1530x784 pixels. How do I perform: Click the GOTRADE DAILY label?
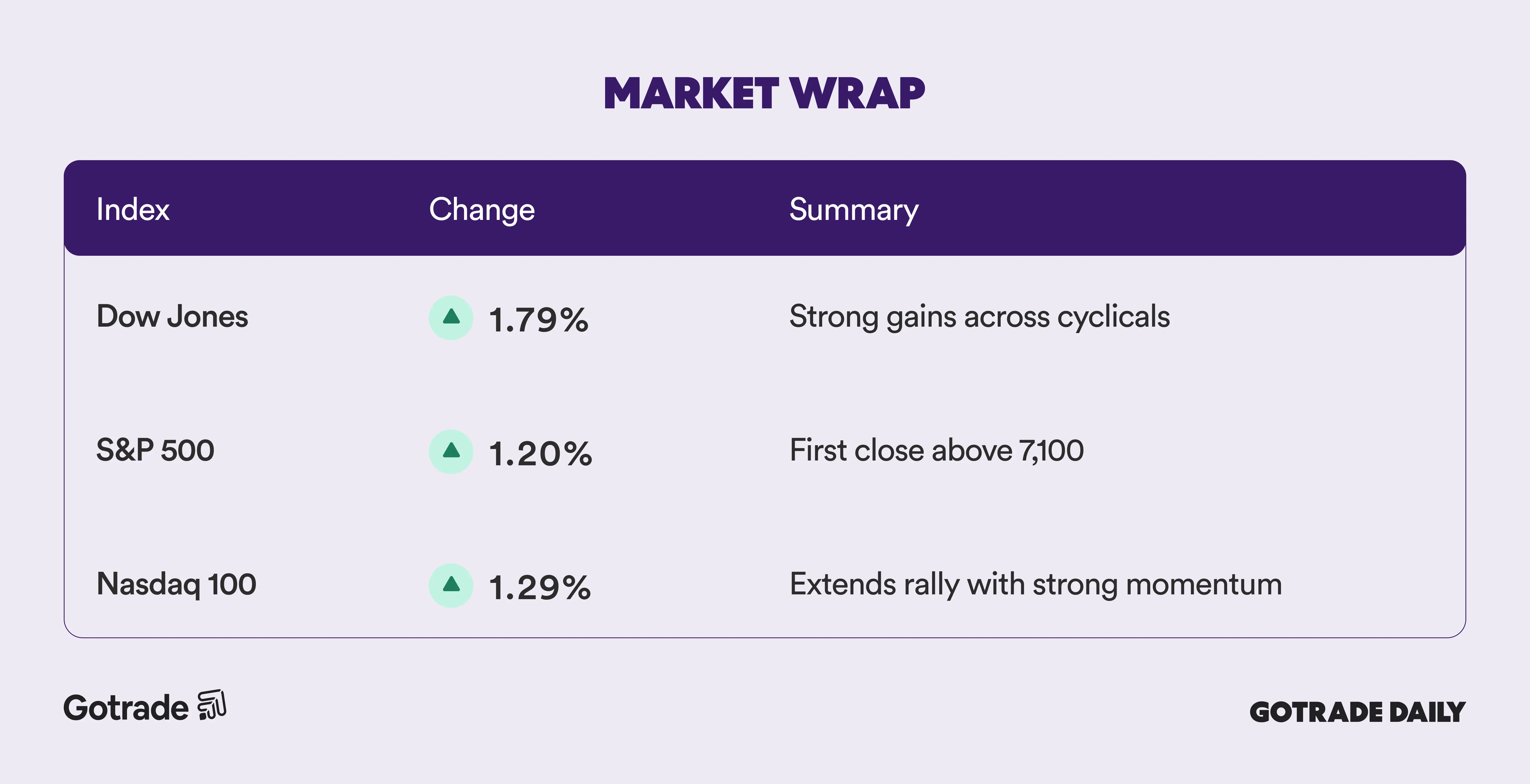pos(1357,712)
